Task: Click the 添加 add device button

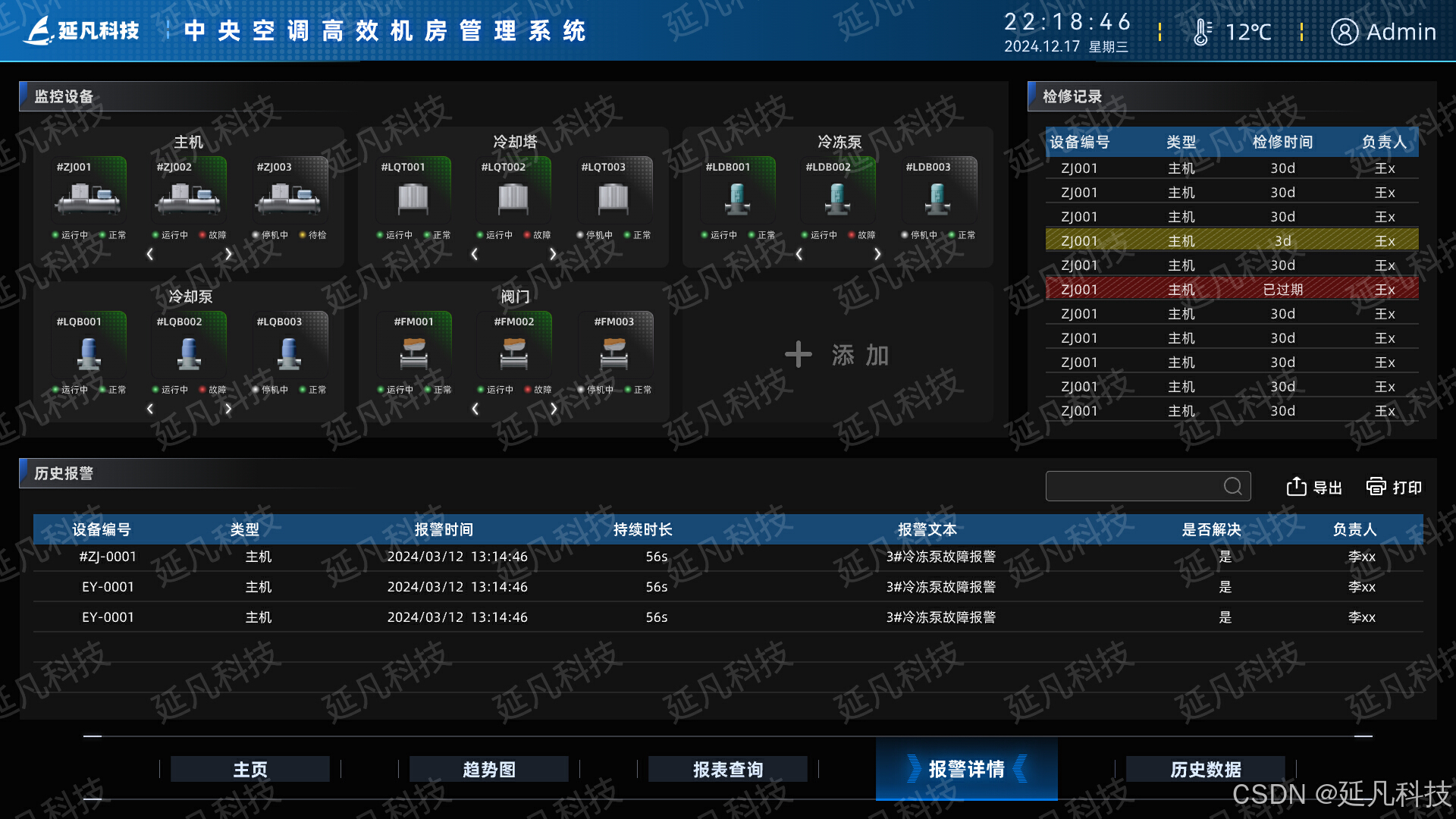Action: (837, 355)
